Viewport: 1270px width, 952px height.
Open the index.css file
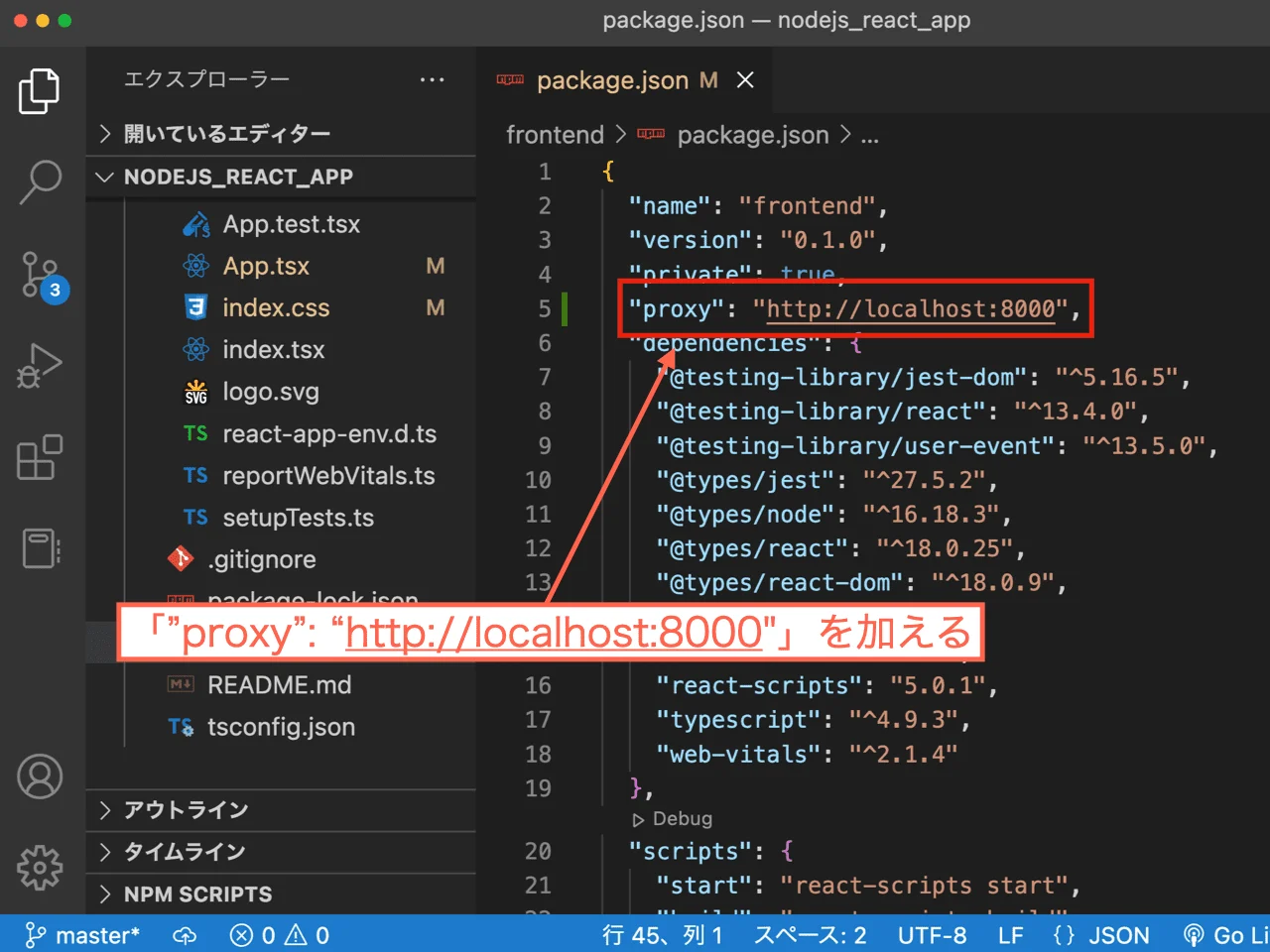pos(275,307)
